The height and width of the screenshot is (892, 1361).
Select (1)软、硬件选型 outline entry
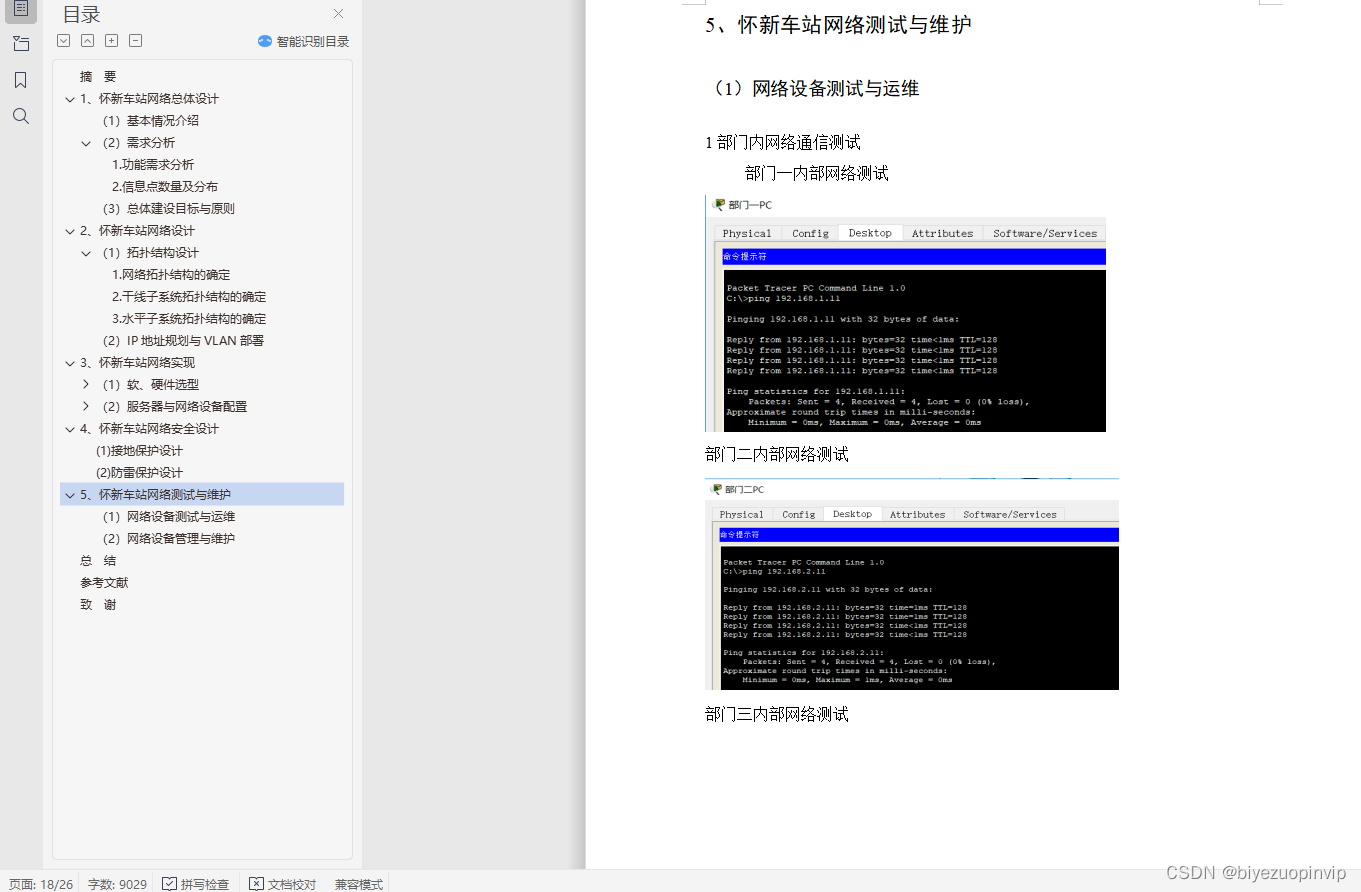coord(150,385)
